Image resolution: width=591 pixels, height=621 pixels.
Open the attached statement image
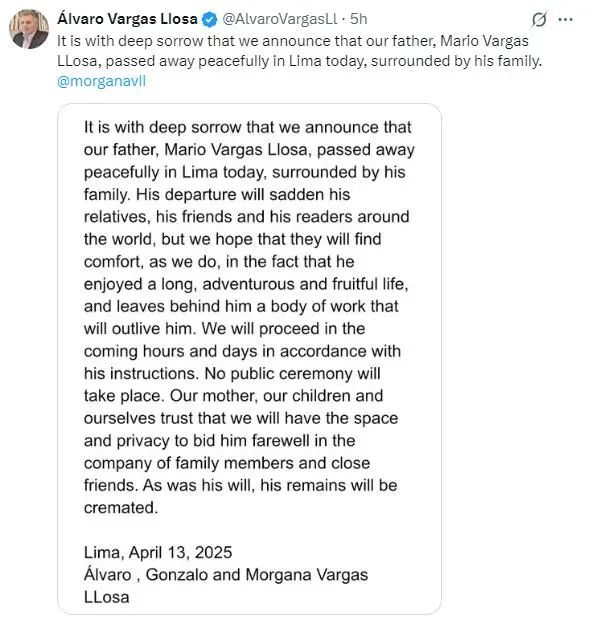[x=249, y=359]
